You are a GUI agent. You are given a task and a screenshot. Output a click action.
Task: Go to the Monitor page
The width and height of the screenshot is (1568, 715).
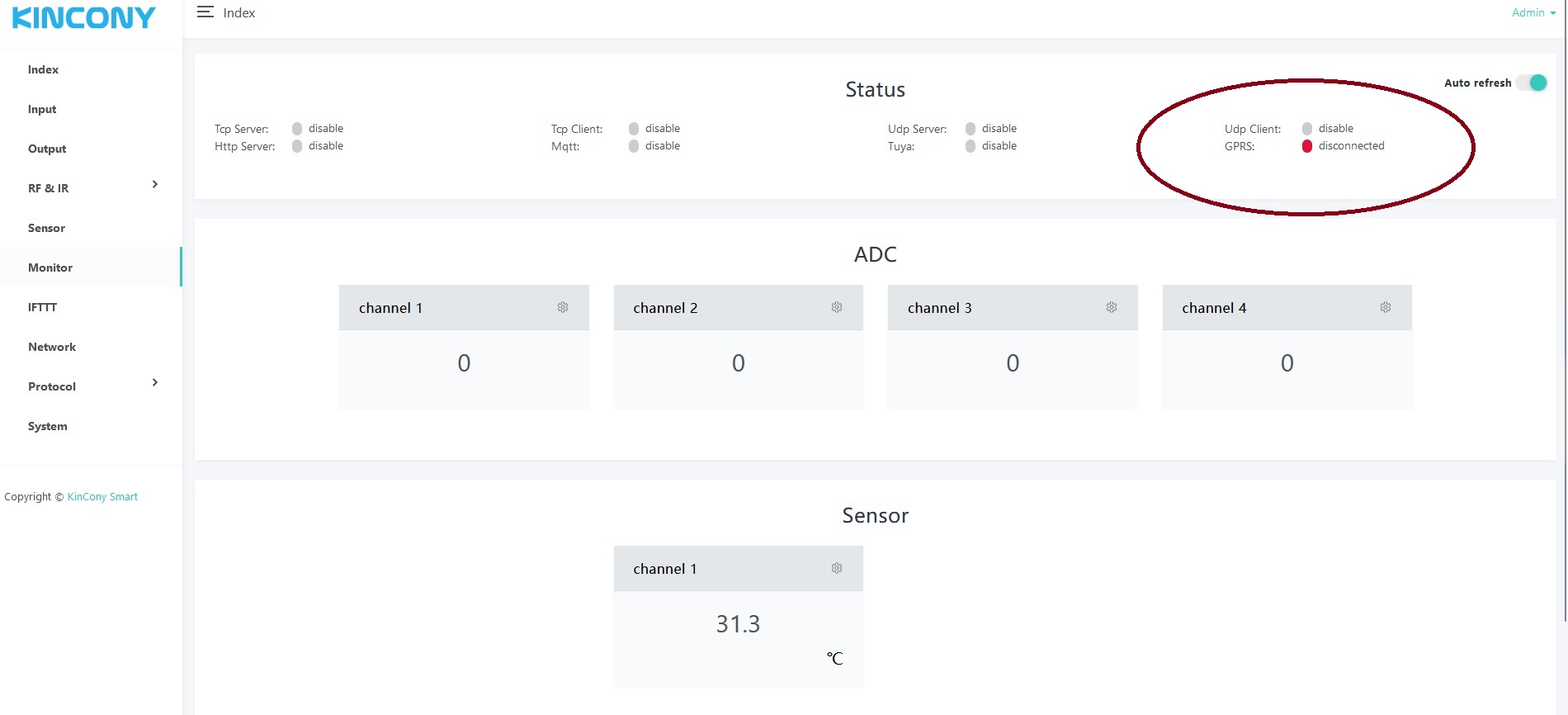(x=50, y=268)
